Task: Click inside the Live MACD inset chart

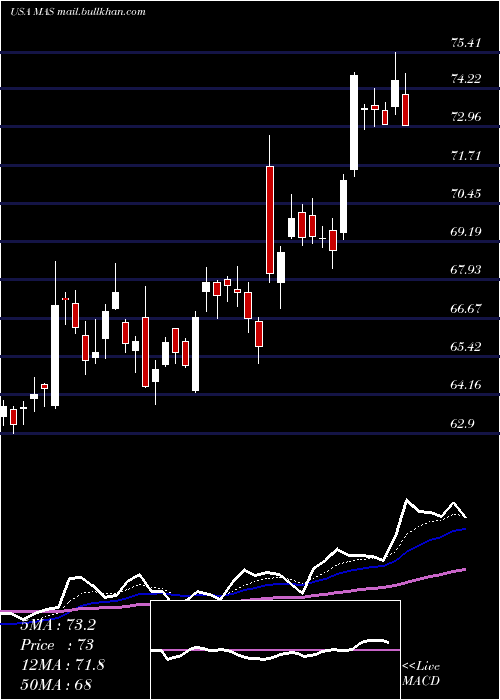Action: point(275,650)
